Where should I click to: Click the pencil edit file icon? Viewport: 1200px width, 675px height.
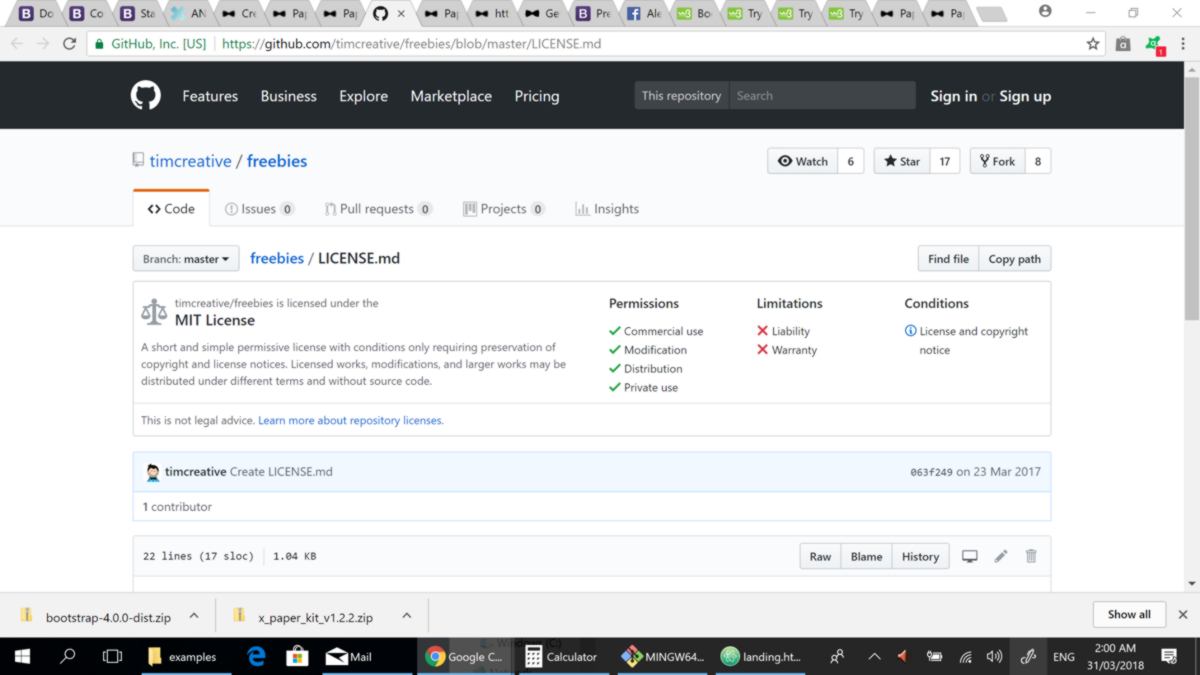tap(1001, 556)
